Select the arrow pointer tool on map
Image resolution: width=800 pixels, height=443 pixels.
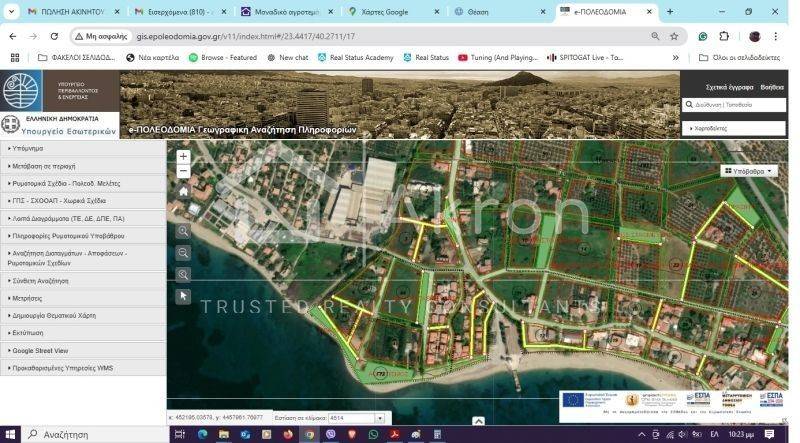point(183,296)
